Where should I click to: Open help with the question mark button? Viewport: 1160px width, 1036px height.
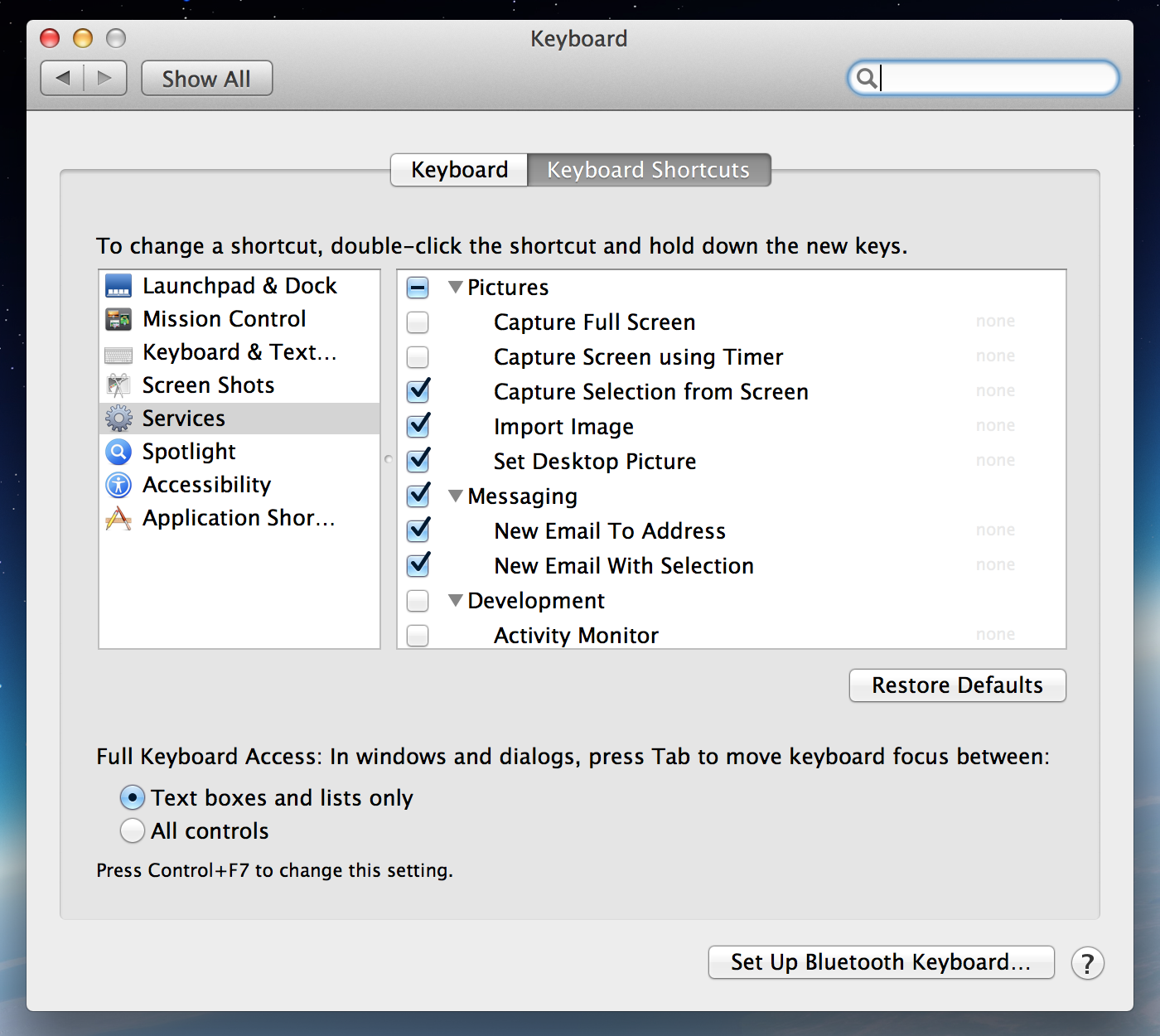[x=1087, y=963]
